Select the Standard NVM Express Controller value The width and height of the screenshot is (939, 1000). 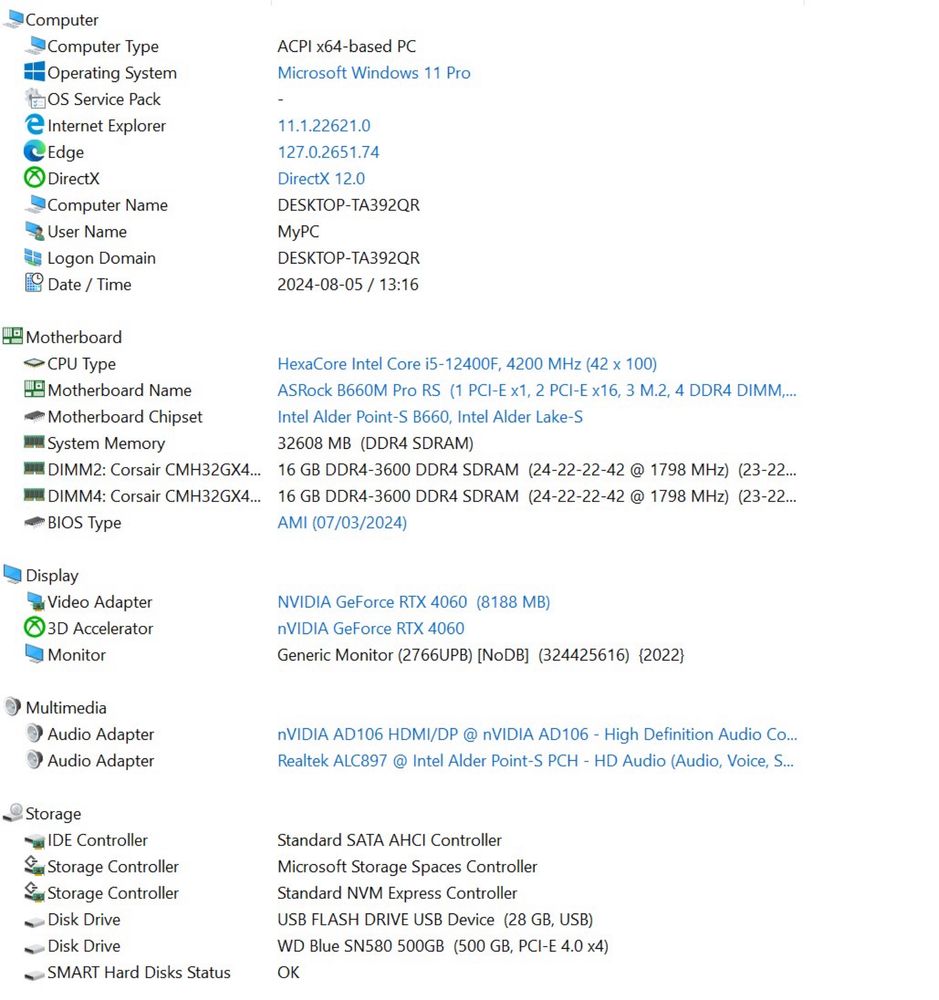click(x=397, y=893)
